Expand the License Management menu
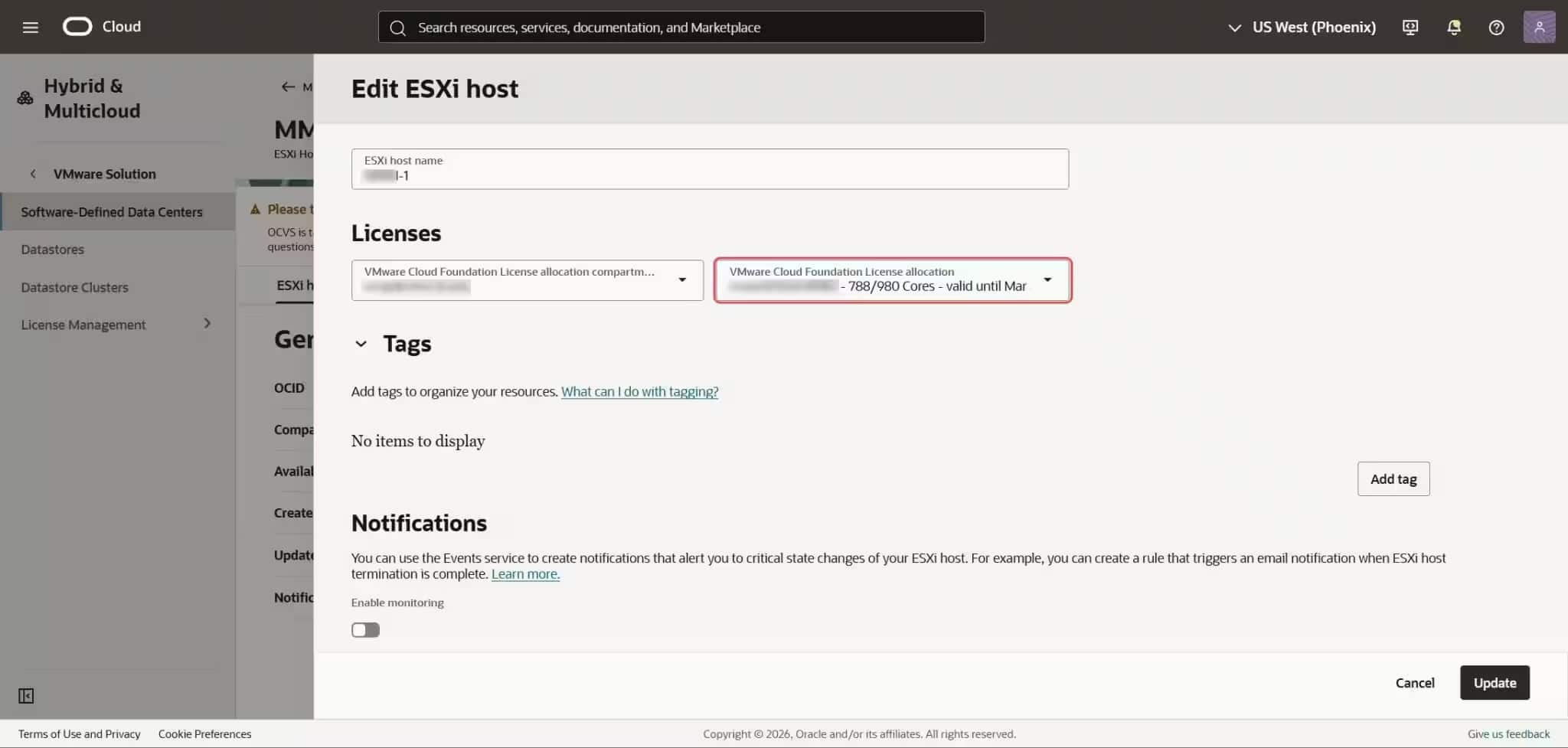1568x748 pixels. [207, 324]
